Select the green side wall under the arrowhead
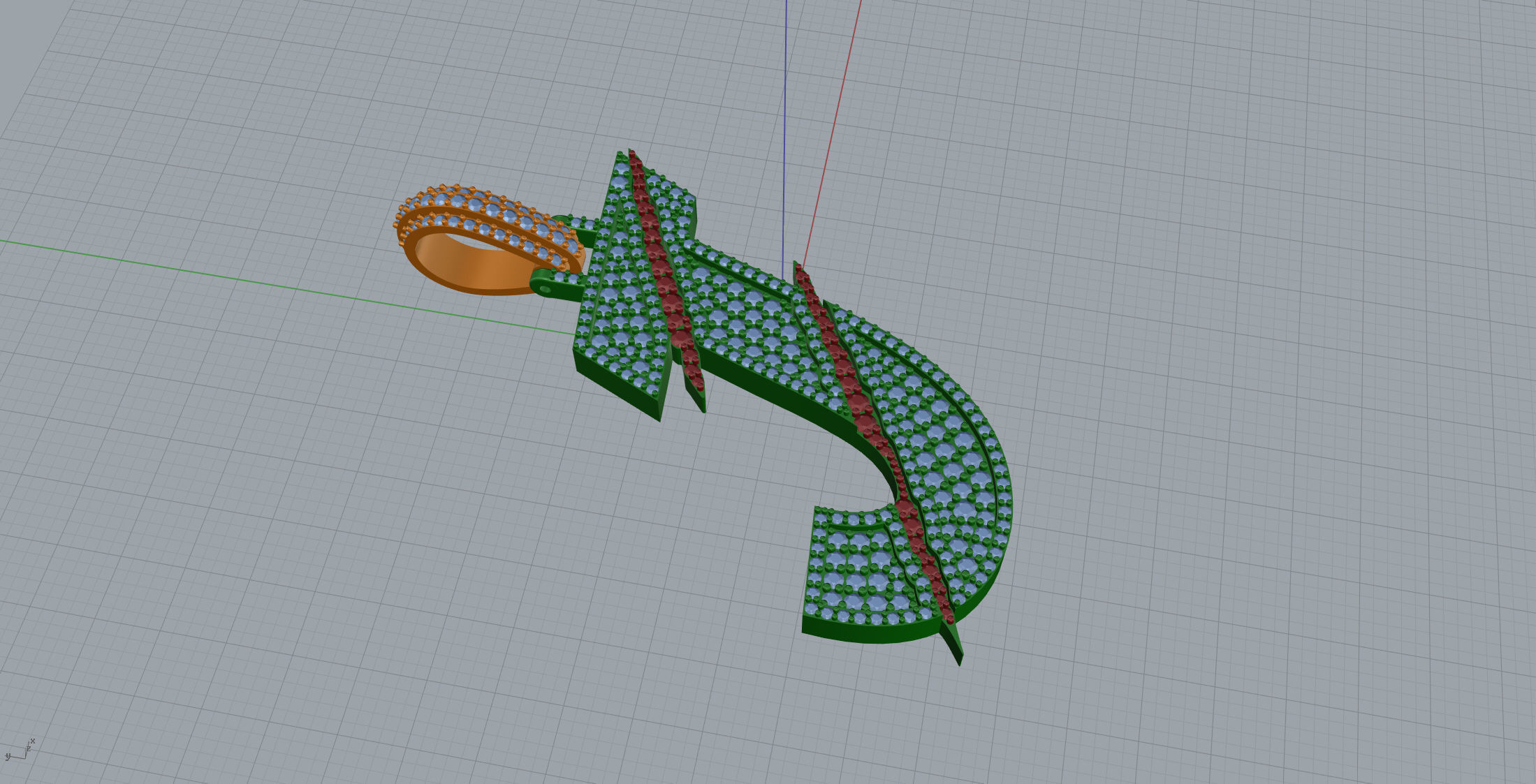Screen dimensions: 1536x784 click(x=616, y=384)
